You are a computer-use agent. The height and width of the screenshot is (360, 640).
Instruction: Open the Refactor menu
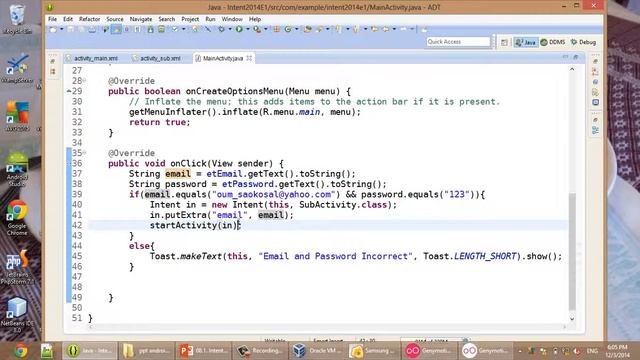pyautogui.click(x=89, y=19)
